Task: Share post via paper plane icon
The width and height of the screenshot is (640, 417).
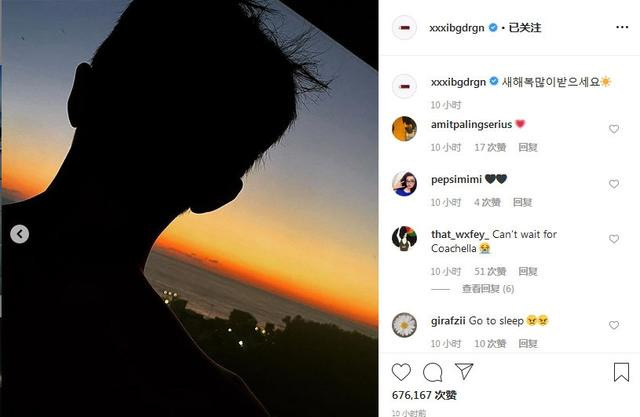Action: click(464, 371)
